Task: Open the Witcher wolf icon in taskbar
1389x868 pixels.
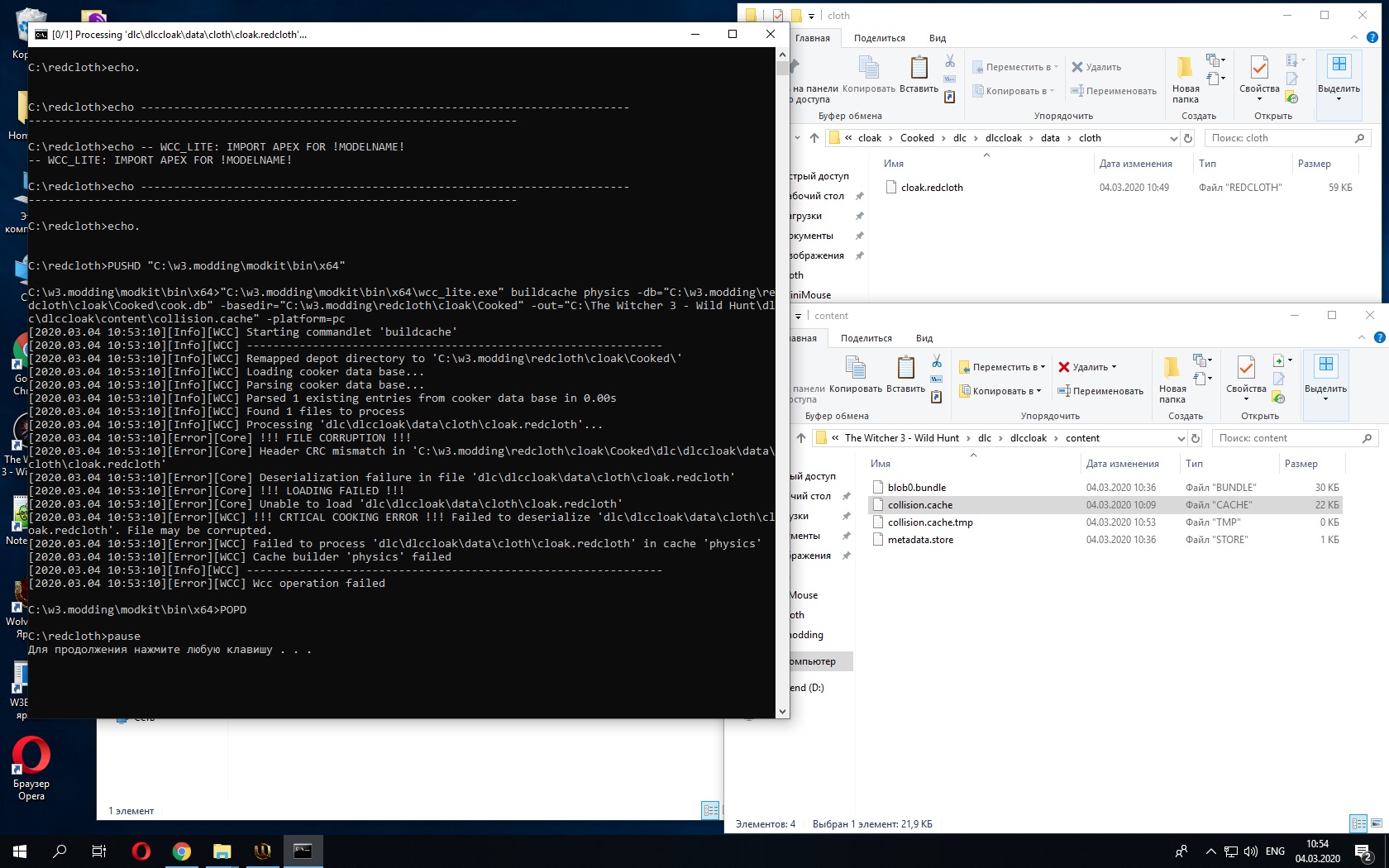Action: tap(263, 851)
